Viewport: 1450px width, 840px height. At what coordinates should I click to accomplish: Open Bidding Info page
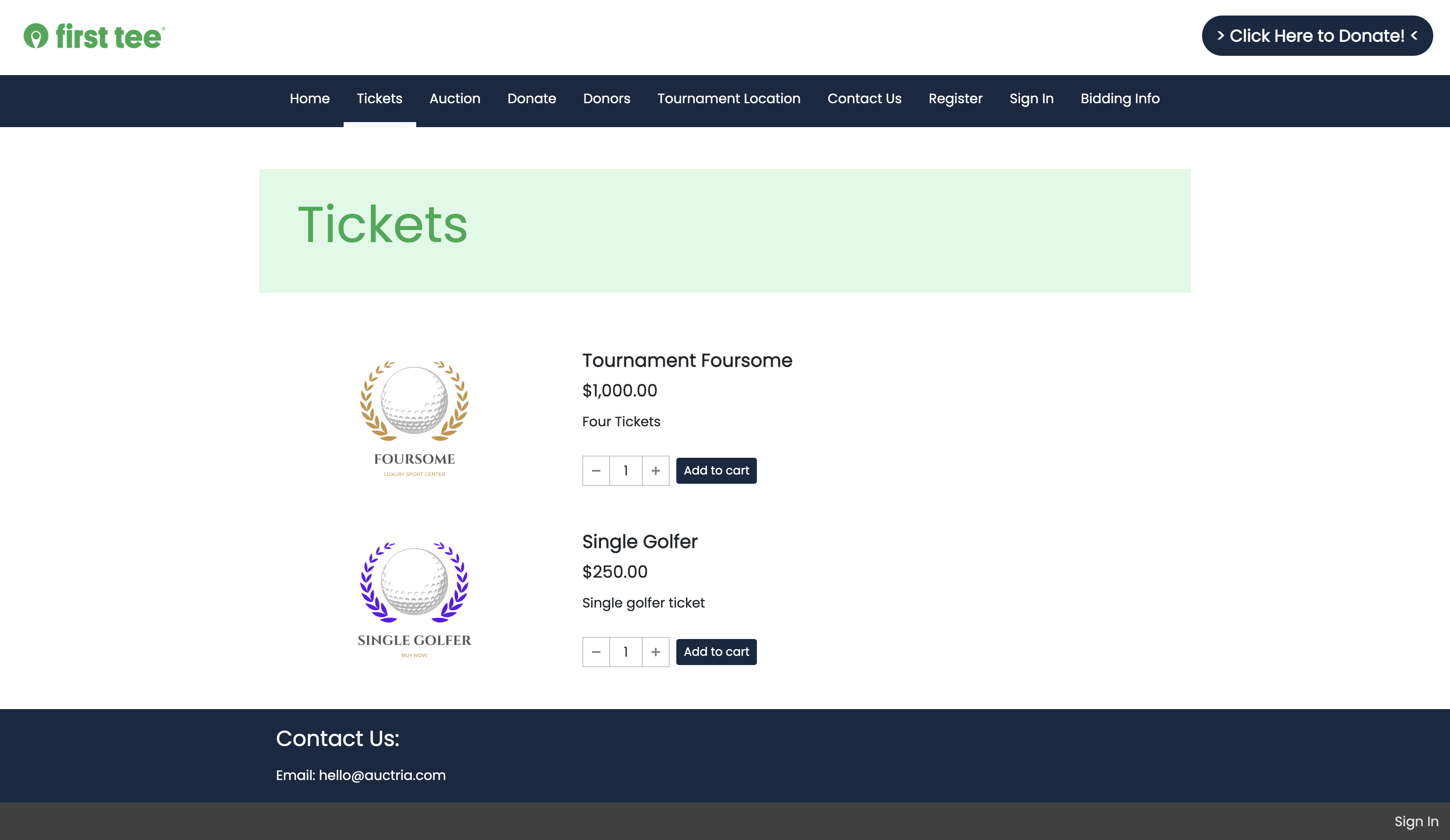click(x=1120, y=98)
